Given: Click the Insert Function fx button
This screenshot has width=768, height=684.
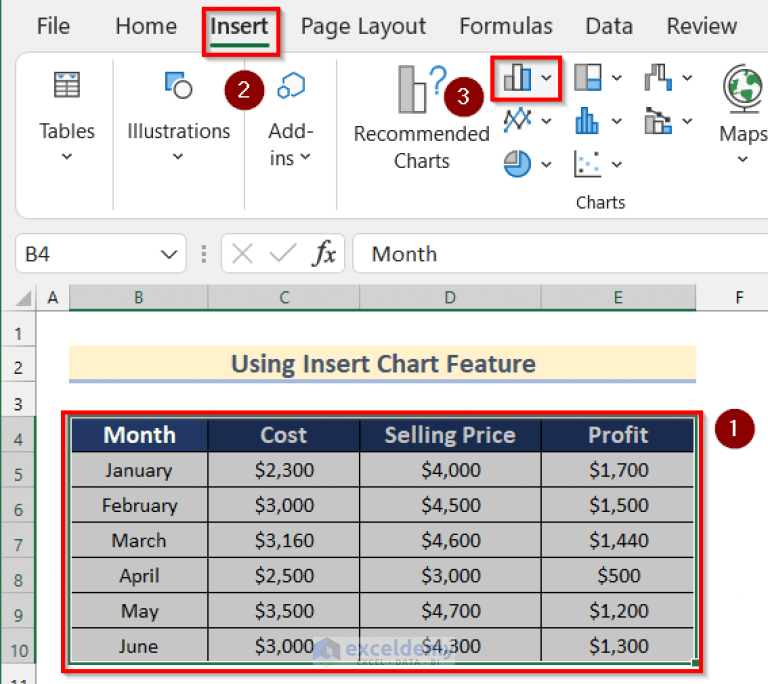Looking at the screenshot, I should 324,253.
